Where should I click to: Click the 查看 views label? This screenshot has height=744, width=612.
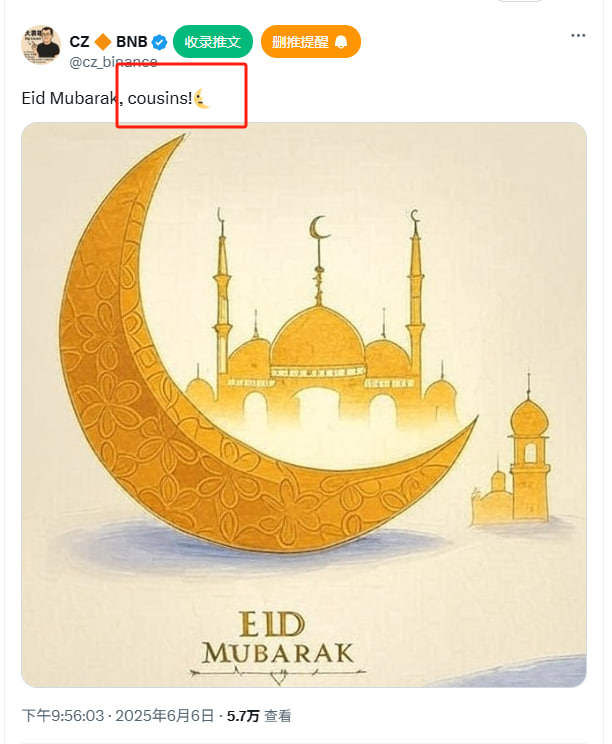(x=278, y=716)
